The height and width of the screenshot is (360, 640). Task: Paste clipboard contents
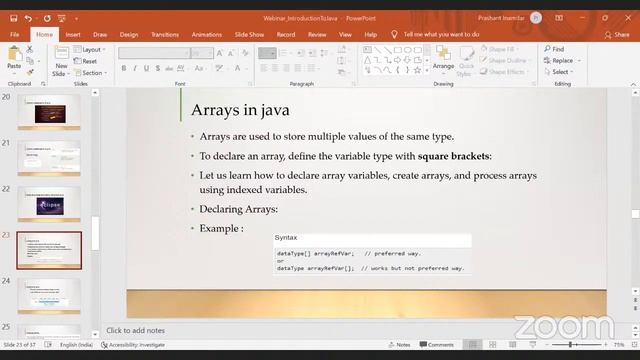click(x=14, y=59)
